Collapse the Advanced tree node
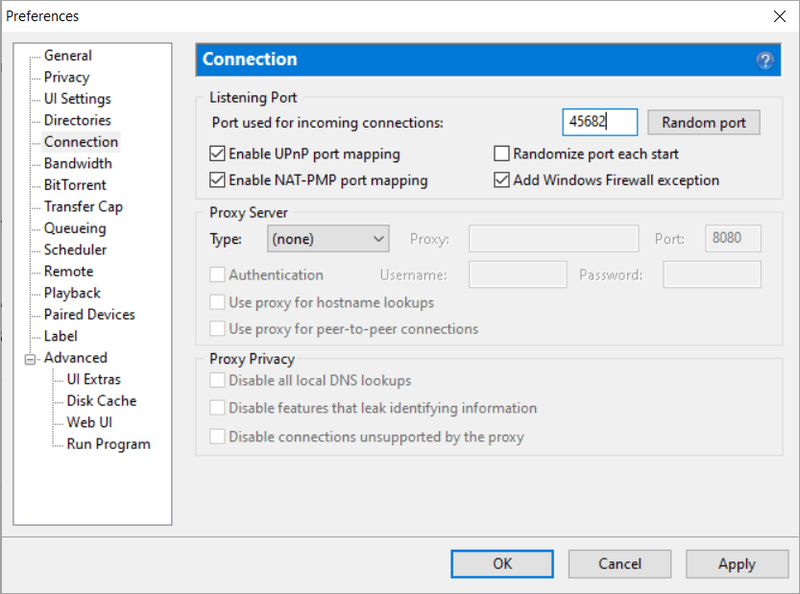This screenshot has width=800, height=594. (x=30, y=359)
